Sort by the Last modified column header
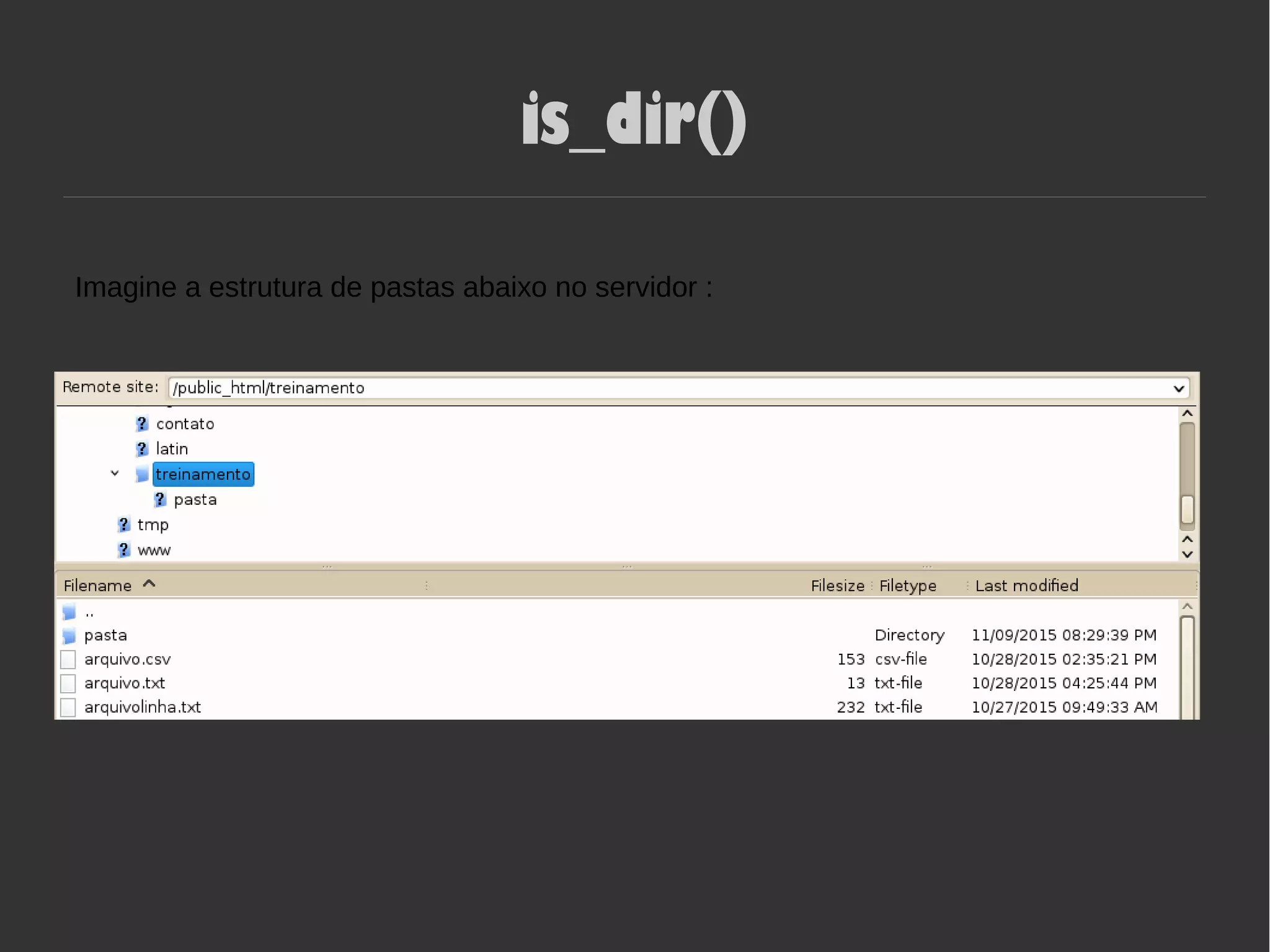1270x952 pixels. (1026, 585)
